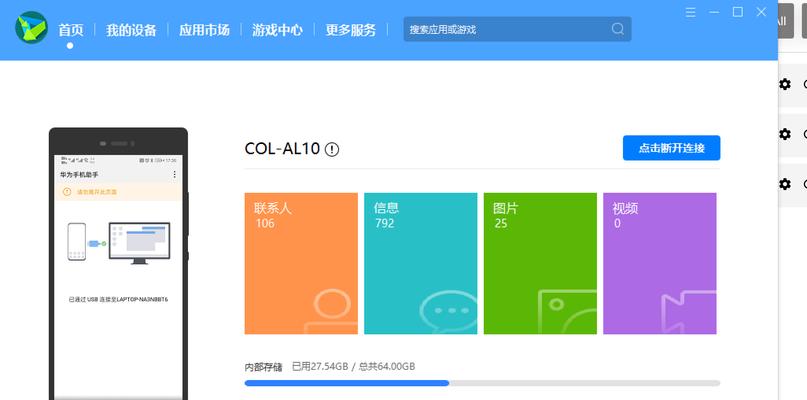Click 华为手机助手 title in phone preview
This screenshot has height=400, width=807.
[x=79, y=175]
